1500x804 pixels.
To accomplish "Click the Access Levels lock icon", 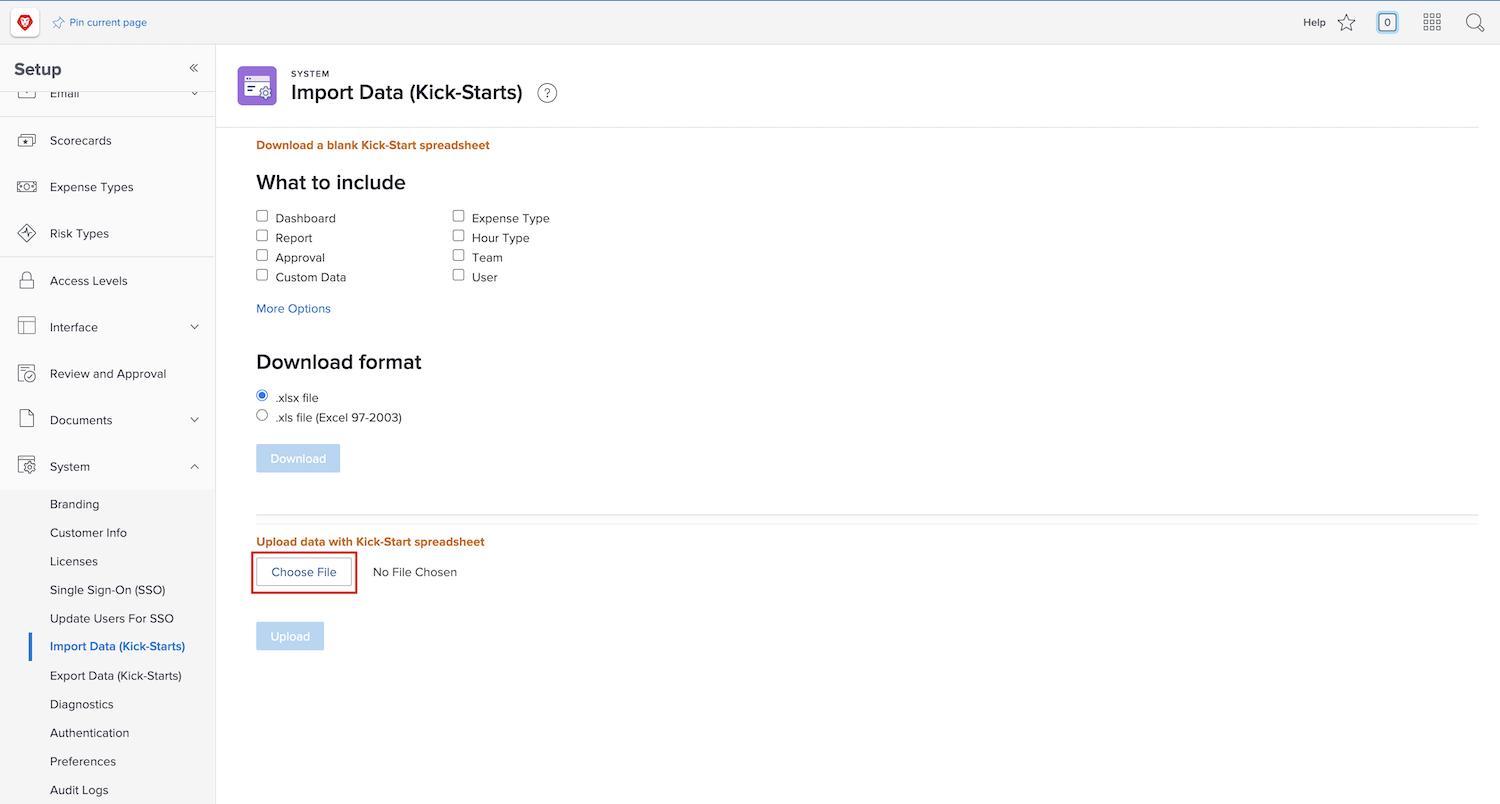I will (x=26, y=280).
